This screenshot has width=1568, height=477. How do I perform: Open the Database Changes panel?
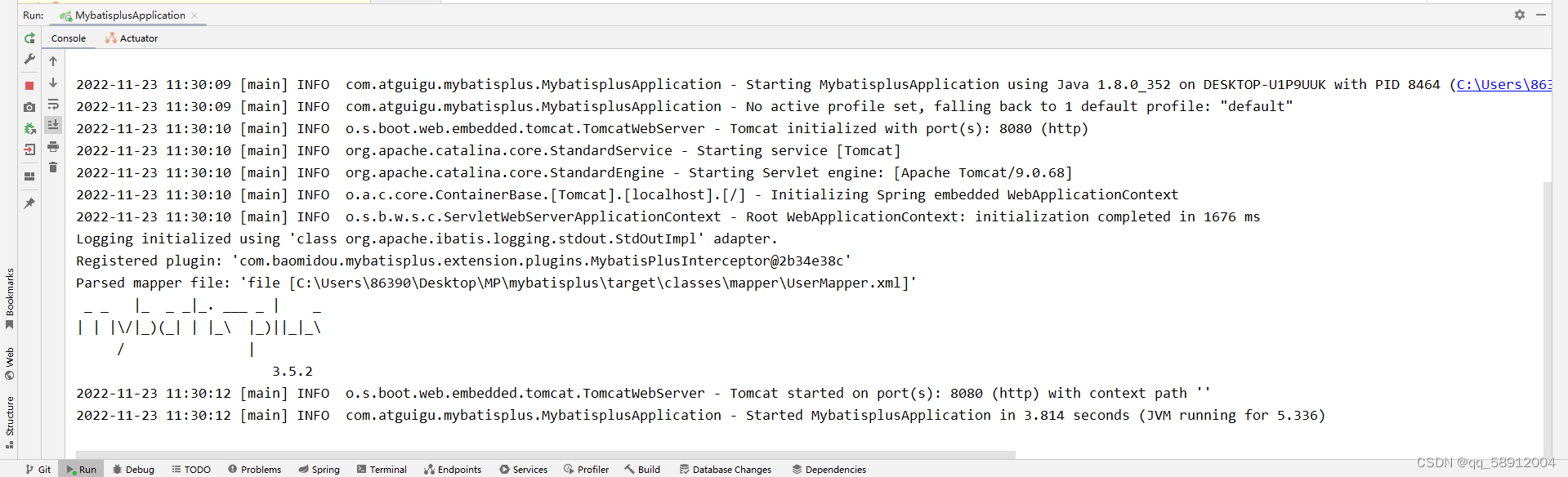726,469
